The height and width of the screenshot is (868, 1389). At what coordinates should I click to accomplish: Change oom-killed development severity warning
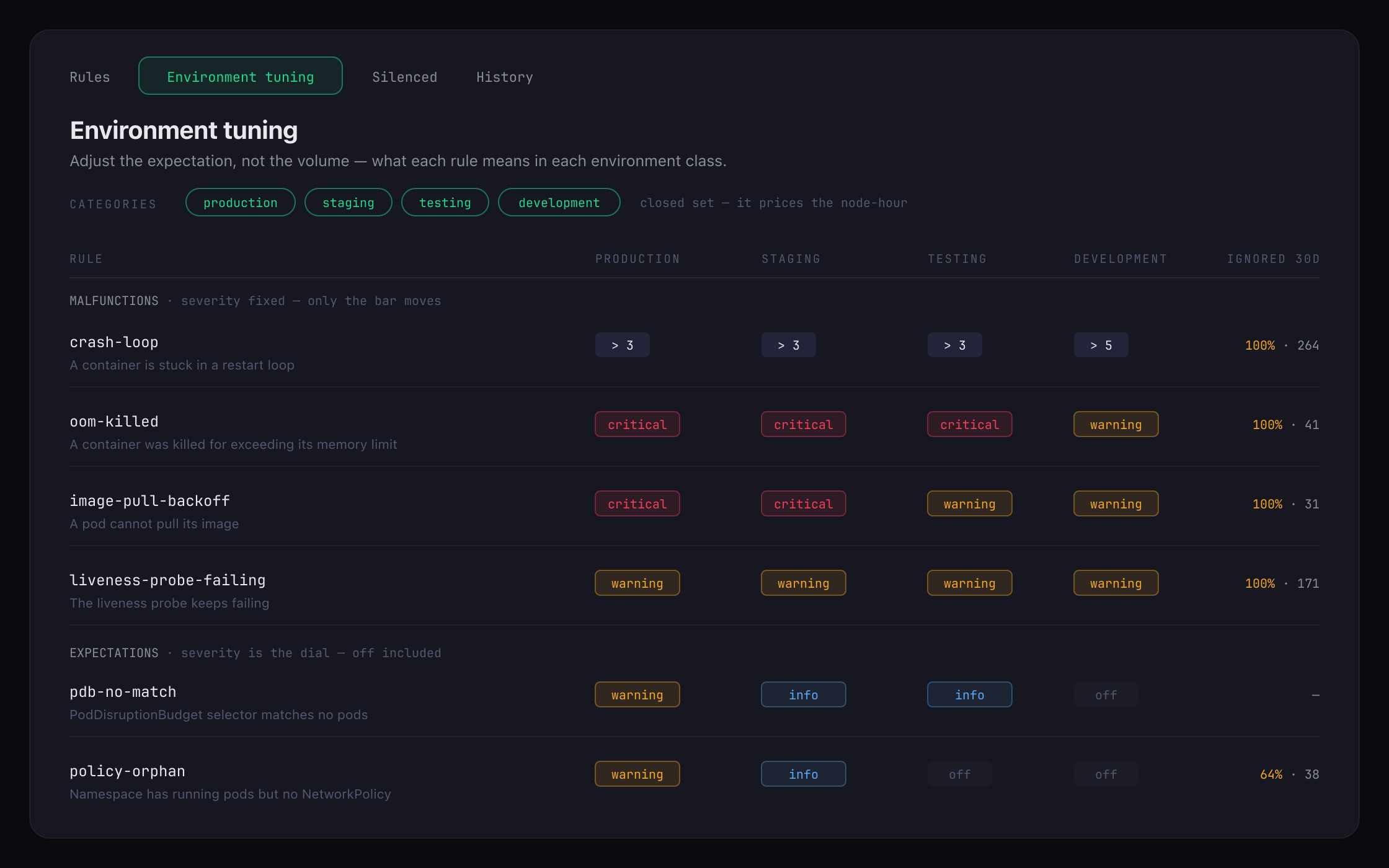(x=1116, y=425)
